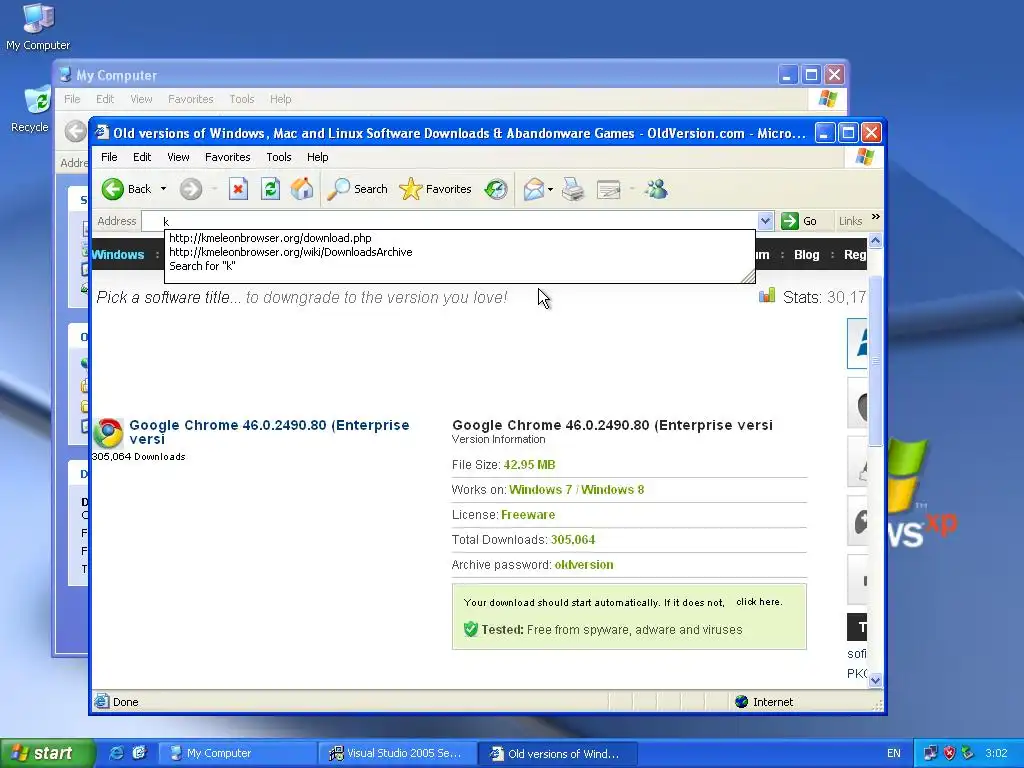The image size is (1024, 768).
Task: Print the page with the printer icon
Action: pyautogui.click(x=573, y=189)
